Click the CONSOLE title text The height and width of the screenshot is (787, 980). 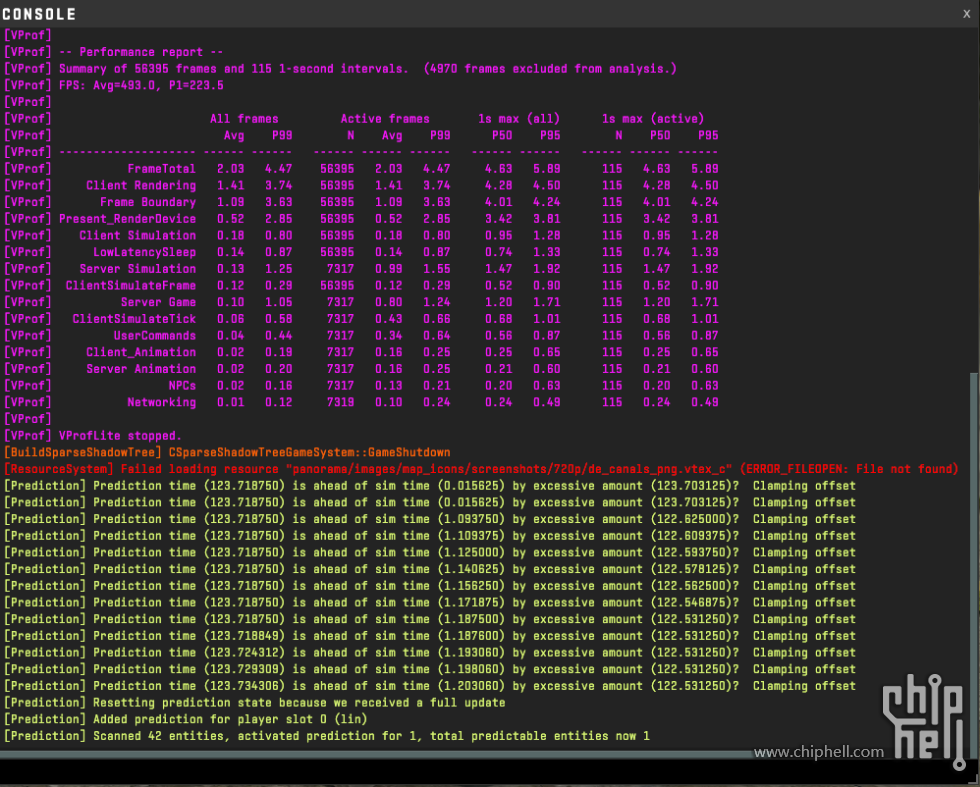(39, 14)
